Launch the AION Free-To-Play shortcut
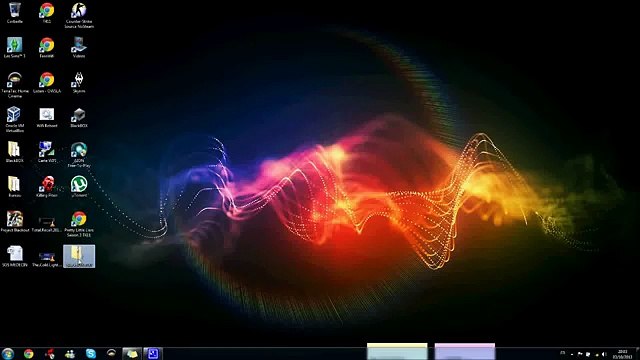 pyautogui.click(x=79, y=155)
